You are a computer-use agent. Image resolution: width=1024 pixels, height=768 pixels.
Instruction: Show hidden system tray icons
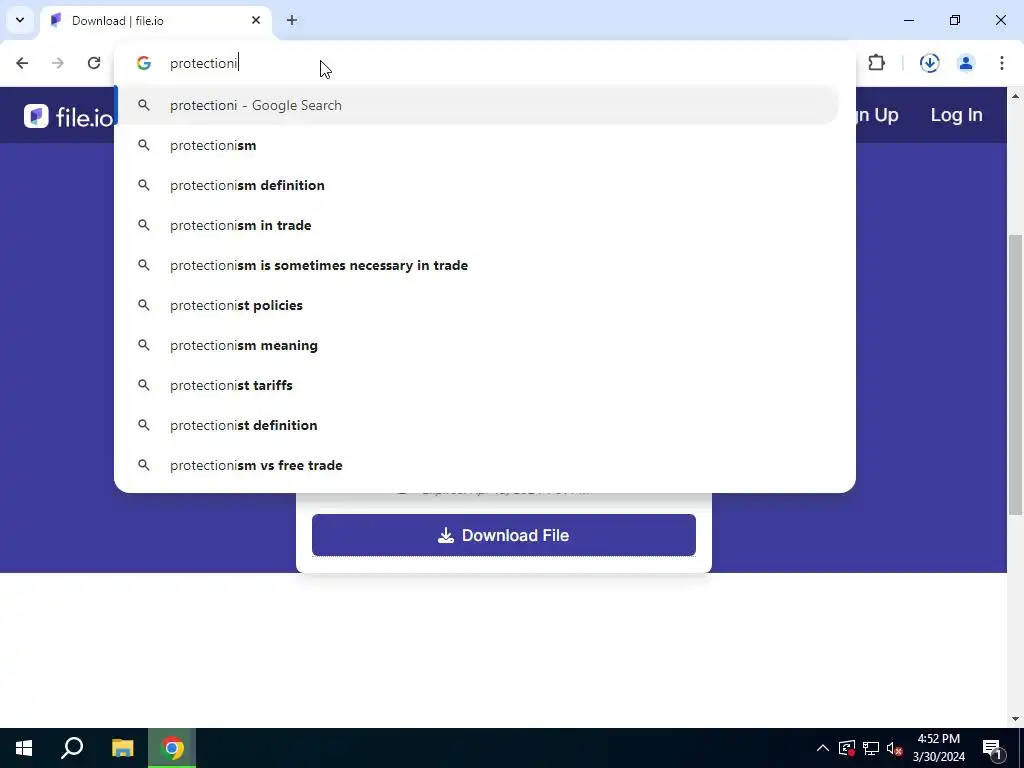(823, 748)
